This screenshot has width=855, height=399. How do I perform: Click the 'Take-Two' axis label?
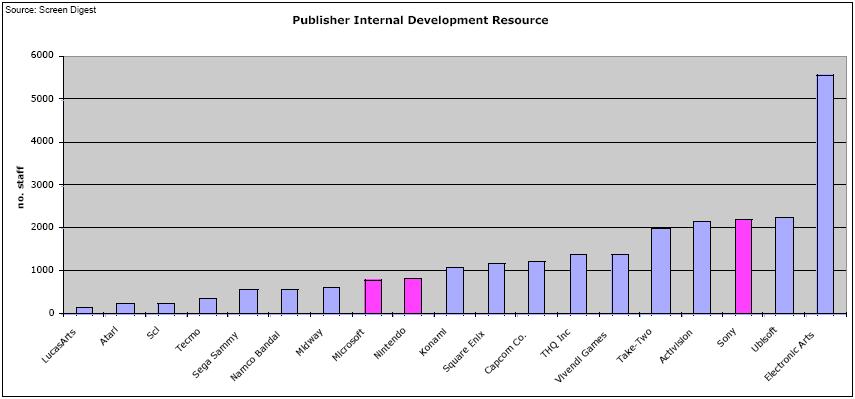pyautogui.click(x=634, y=346)
